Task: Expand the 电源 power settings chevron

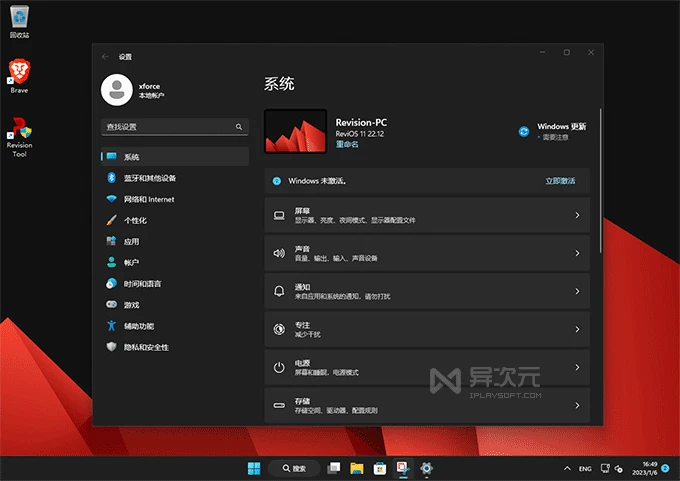Action: 577,367
